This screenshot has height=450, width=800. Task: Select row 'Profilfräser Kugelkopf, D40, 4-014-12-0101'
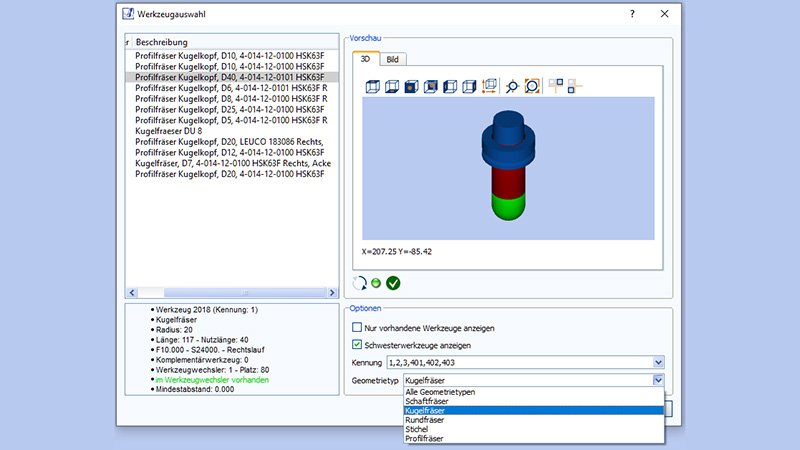(232, 77)
